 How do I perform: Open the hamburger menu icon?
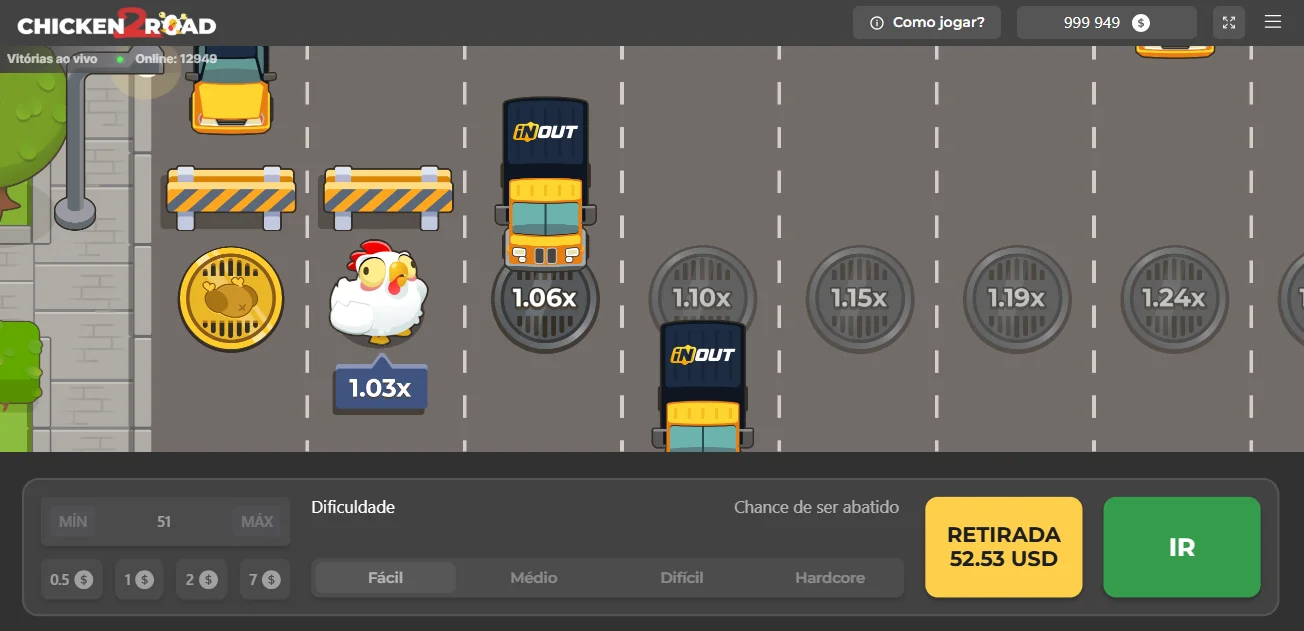click(1273, 22)
